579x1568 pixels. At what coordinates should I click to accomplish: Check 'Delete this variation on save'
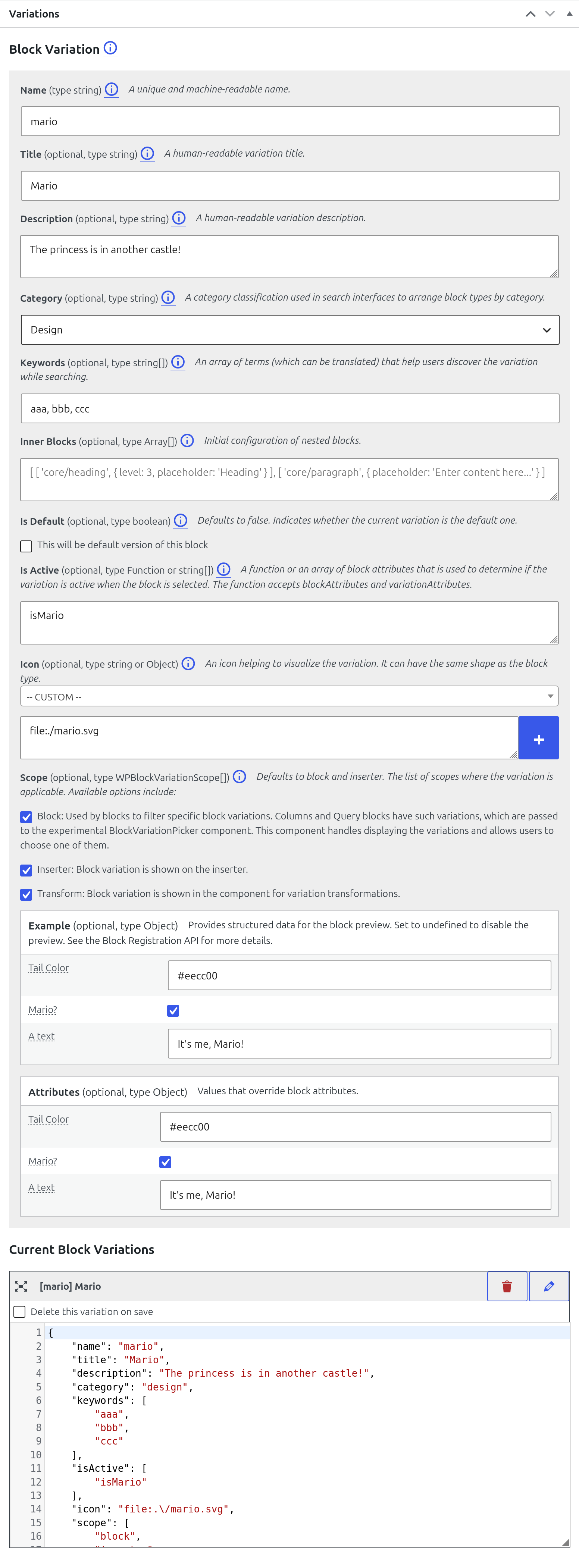pos(19,1312)
